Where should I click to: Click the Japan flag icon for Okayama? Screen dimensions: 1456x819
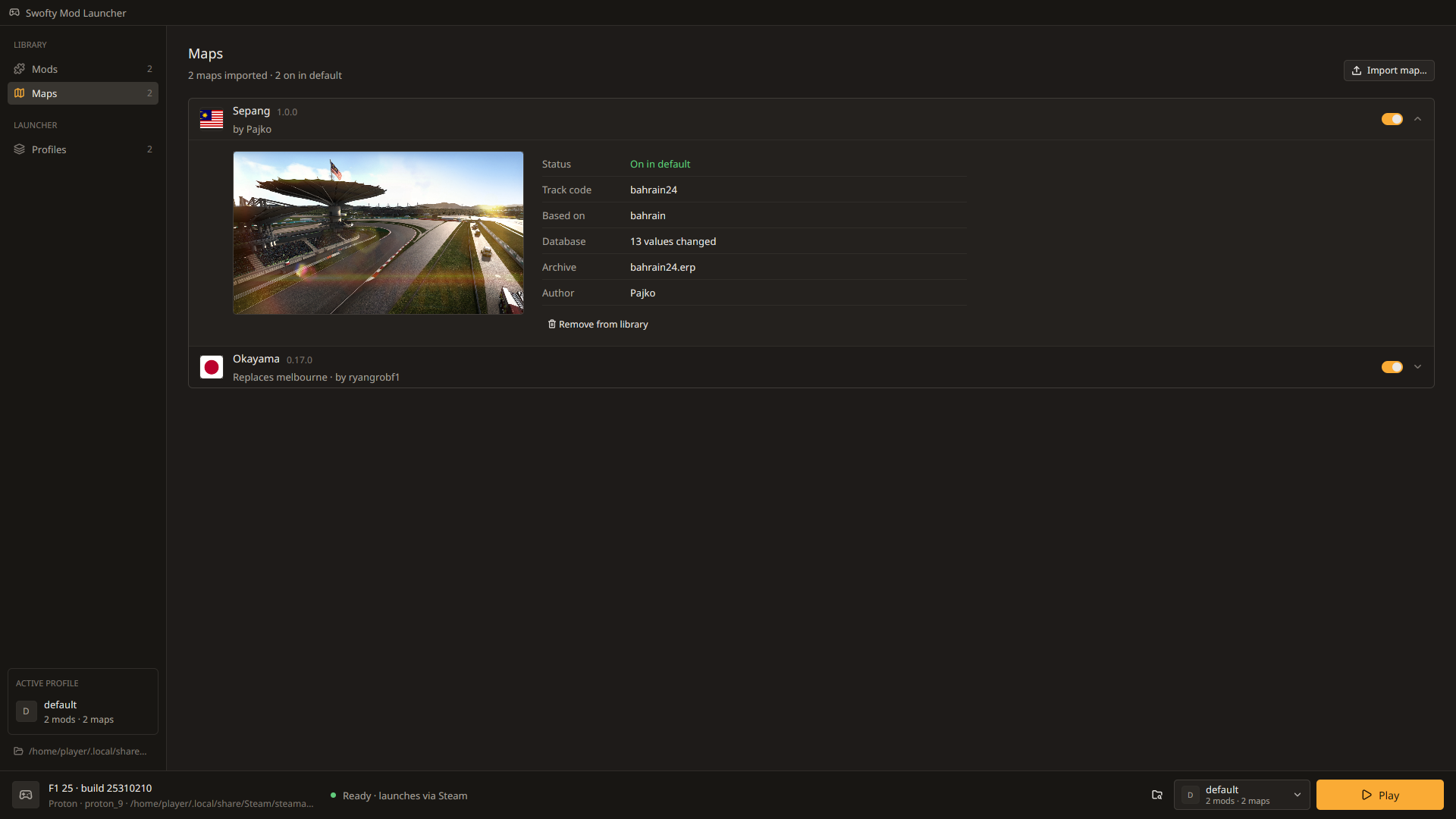pos(212,367)
